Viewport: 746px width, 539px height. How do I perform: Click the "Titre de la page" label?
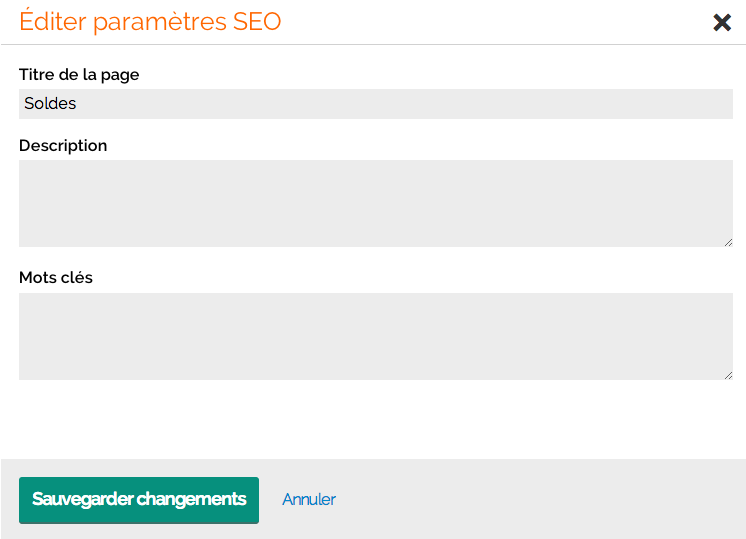click(79, 74)
